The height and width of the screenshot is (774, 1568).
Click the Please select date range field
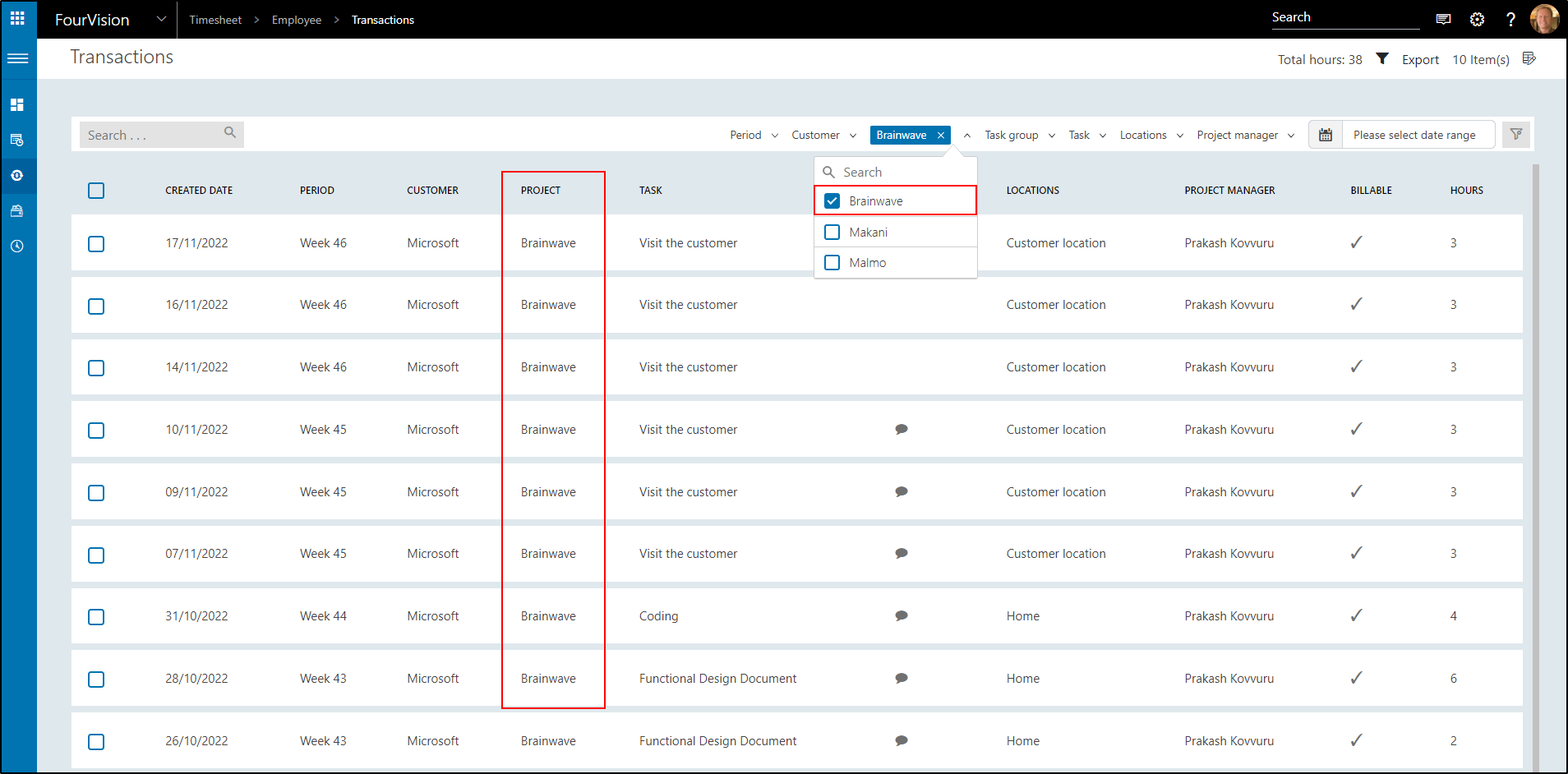coord(1418,135)
